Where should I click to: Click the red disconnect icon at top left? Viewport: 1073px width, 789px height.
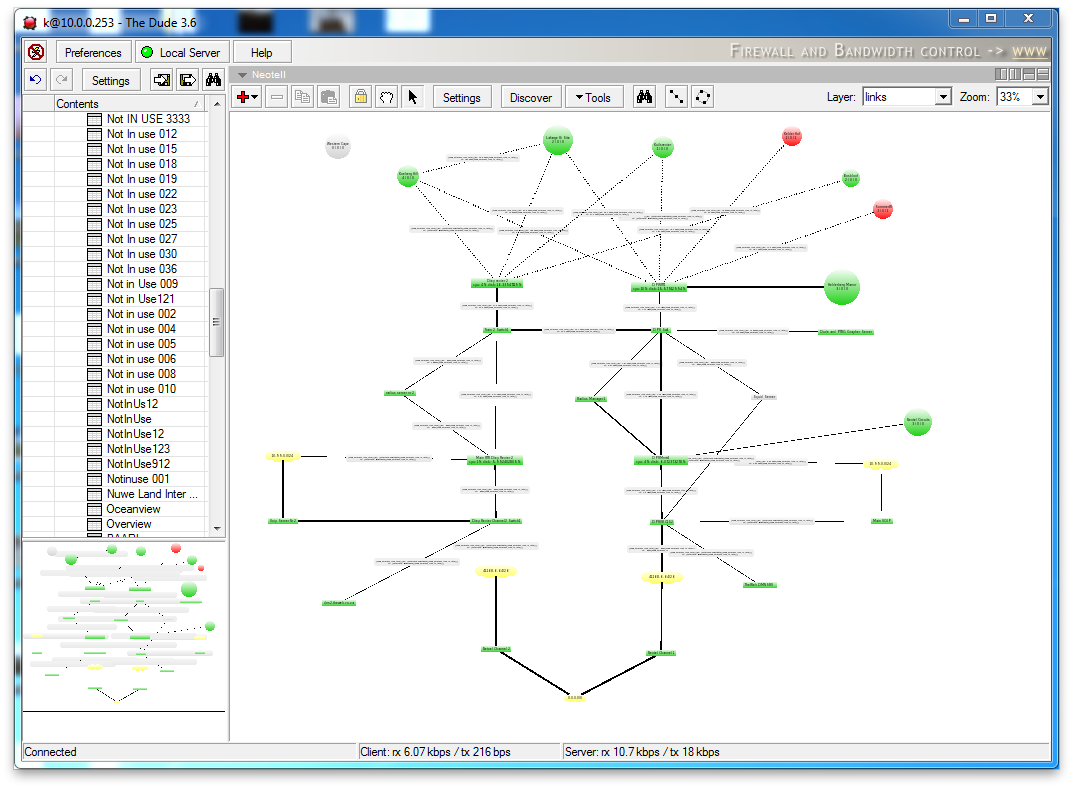coord(37,51)
